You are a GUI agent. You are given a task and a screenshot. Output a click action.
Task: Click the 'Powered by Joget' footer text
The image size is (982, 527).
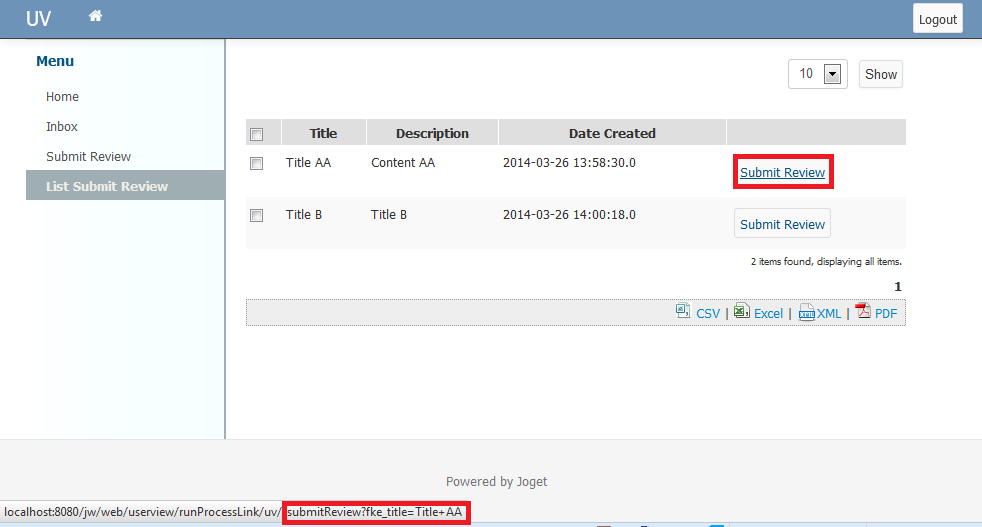pyautogui.click(x=496, y=481)
